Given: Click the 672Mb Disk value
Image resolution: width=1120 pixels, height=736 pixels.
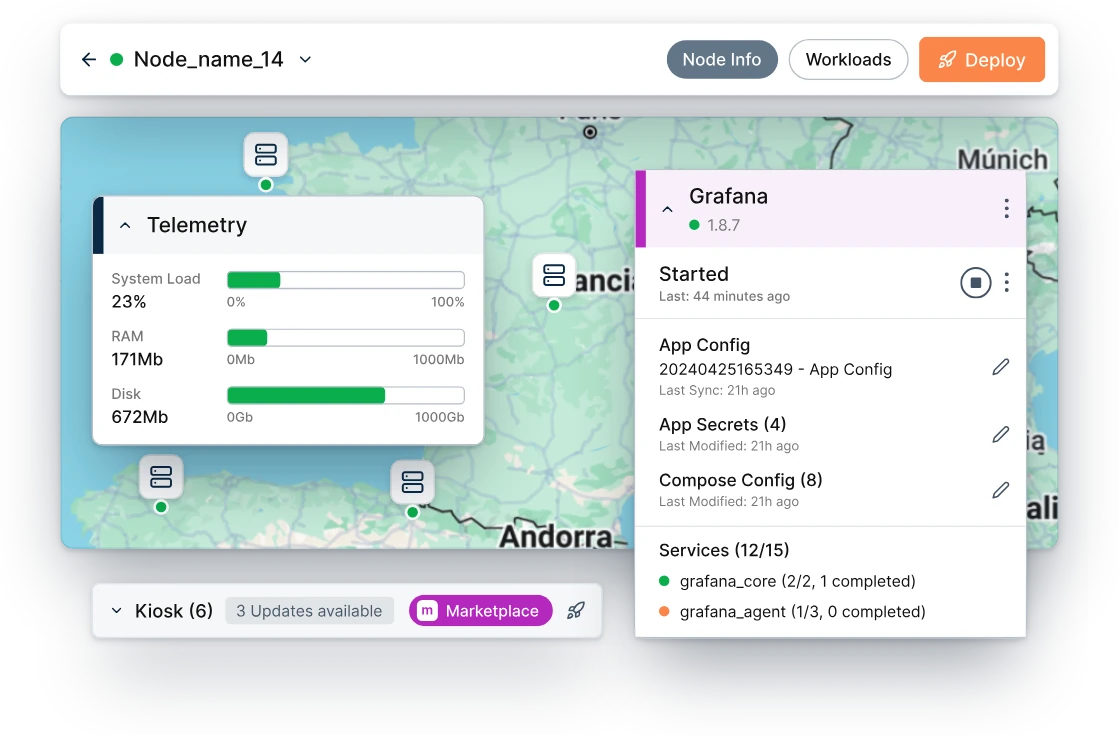Looking at the screenshot, I should pyautogui.click(x=139, y=417).
